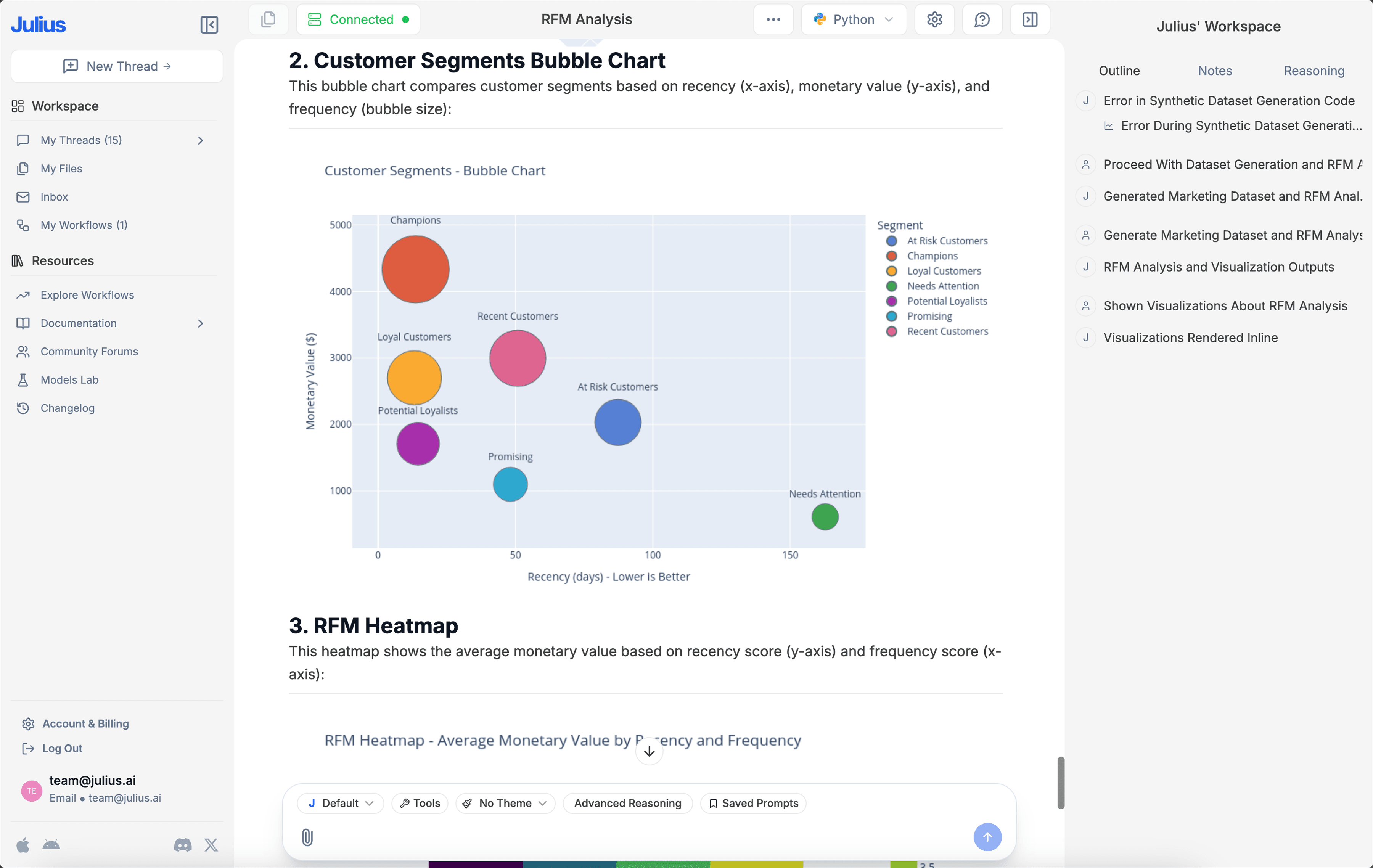1373x868 pixels.
Task: Open Julius on X via the X icon
Action: tap(211, 845)
